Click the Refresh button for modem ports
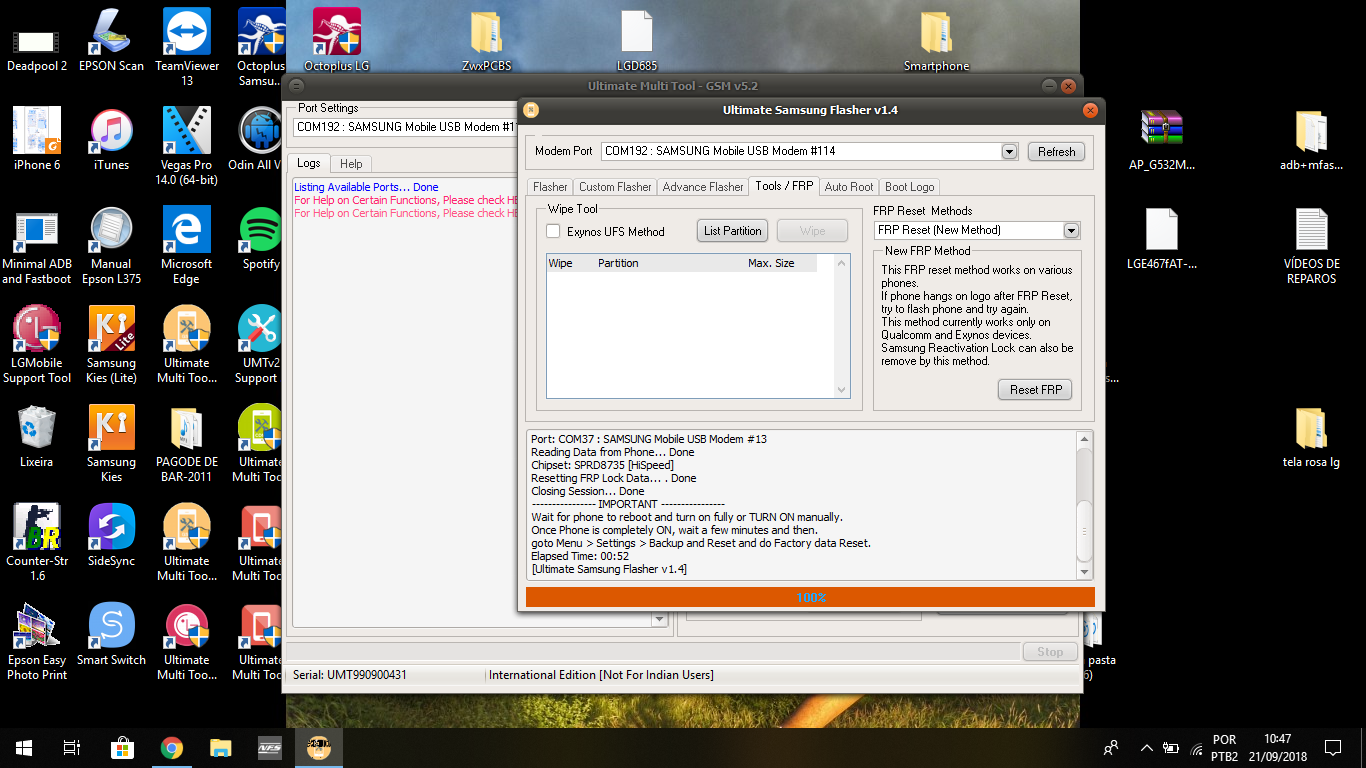Viewport: 1366px width, 768px height. (1056, 152)
